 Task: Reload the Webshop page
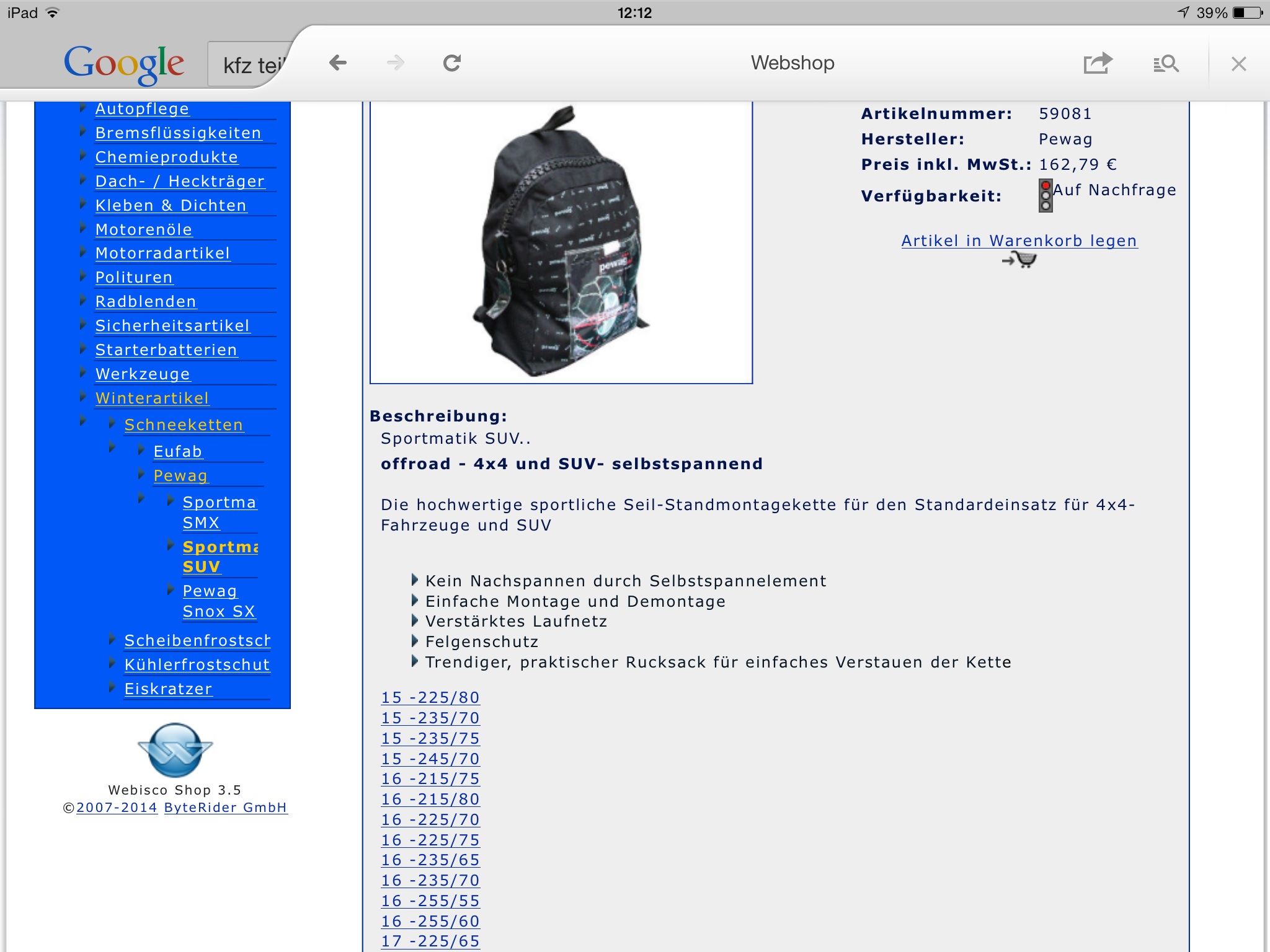[452, 63]
